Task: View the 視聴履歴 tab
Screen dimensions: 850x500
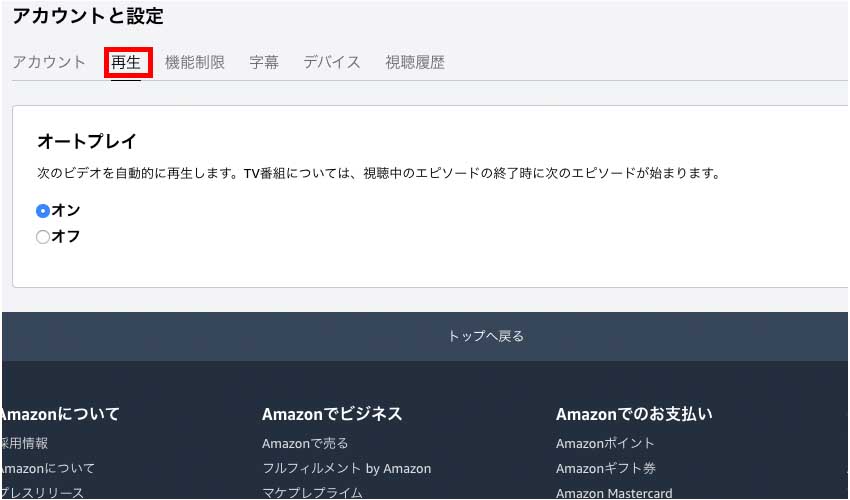Action: click(x=415, y=62)
